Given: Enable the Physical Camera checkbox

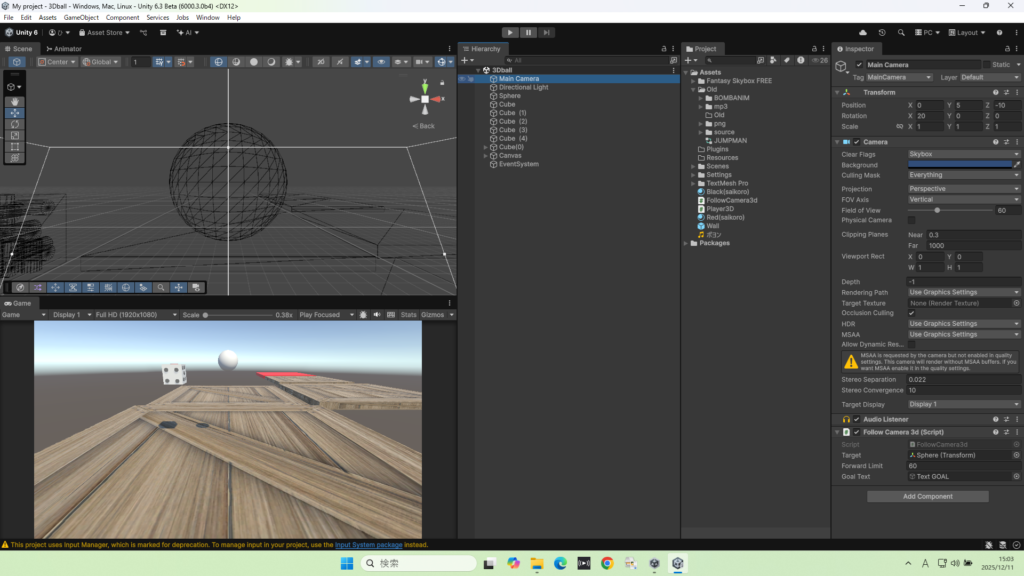Looking at the screenshot, I should tap(911, 220).
